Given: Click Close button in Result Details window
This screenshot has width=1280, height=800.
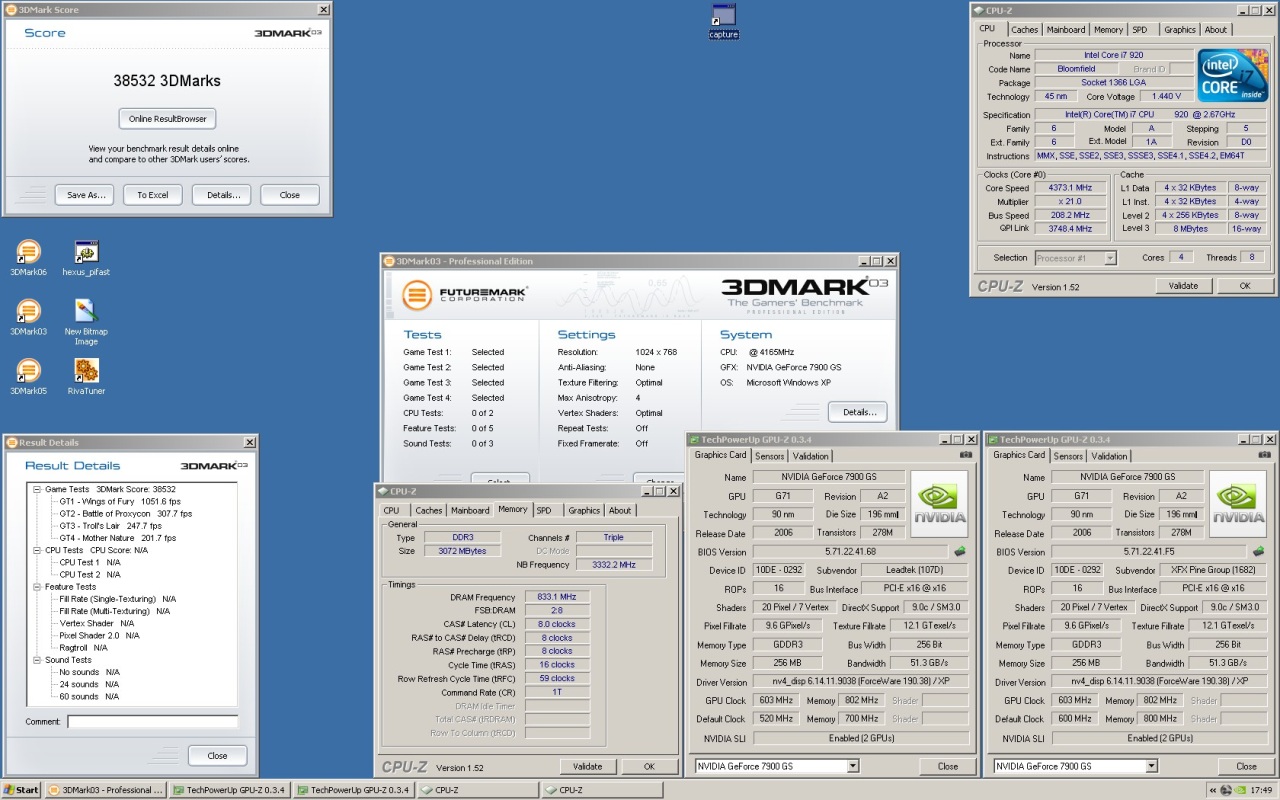Looking at the screenshot, I should tap(217, 755).
